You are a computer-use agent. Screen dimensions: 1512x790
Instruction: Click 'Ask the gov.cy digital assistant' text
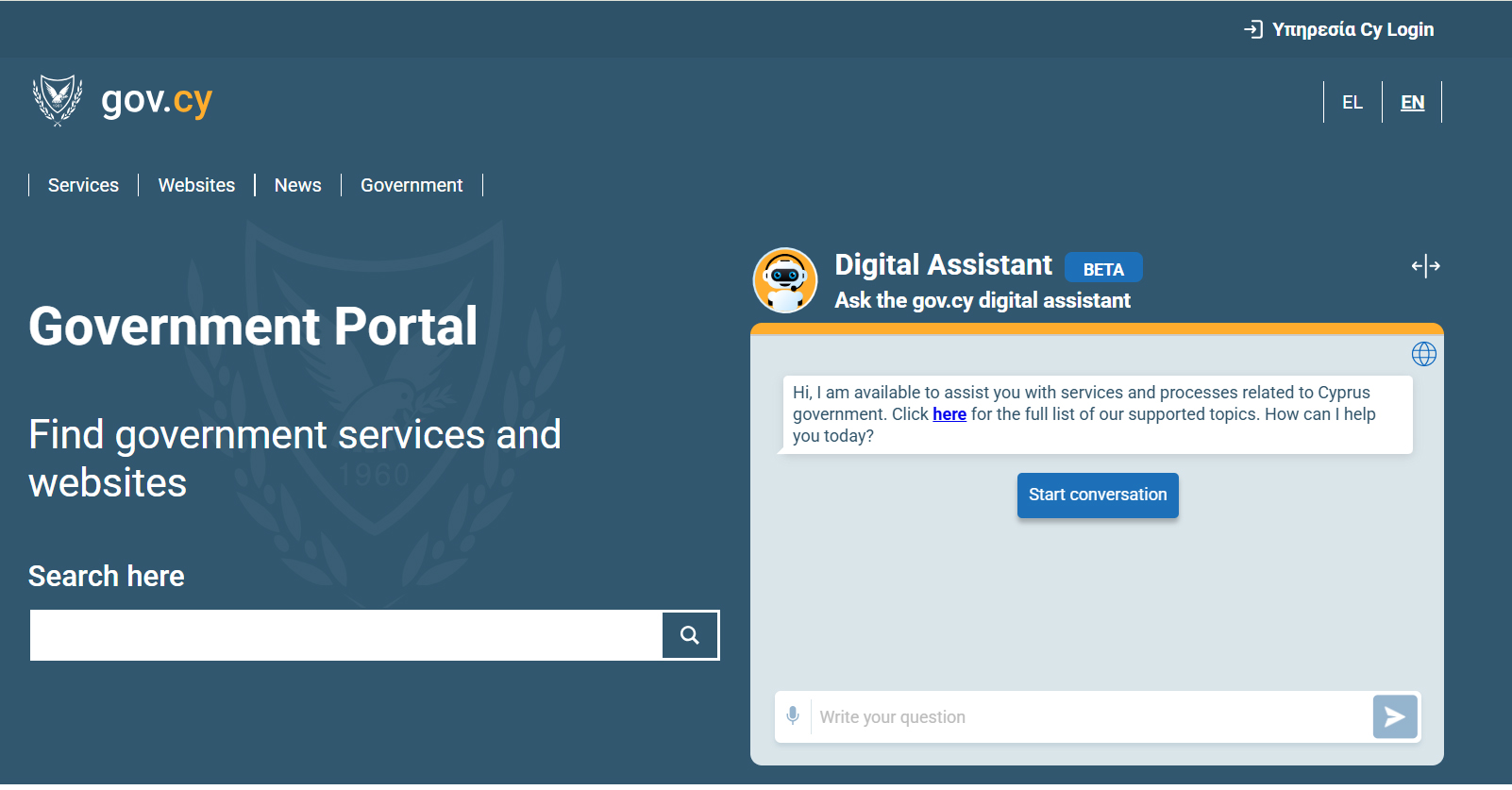[x=983, y=300]
